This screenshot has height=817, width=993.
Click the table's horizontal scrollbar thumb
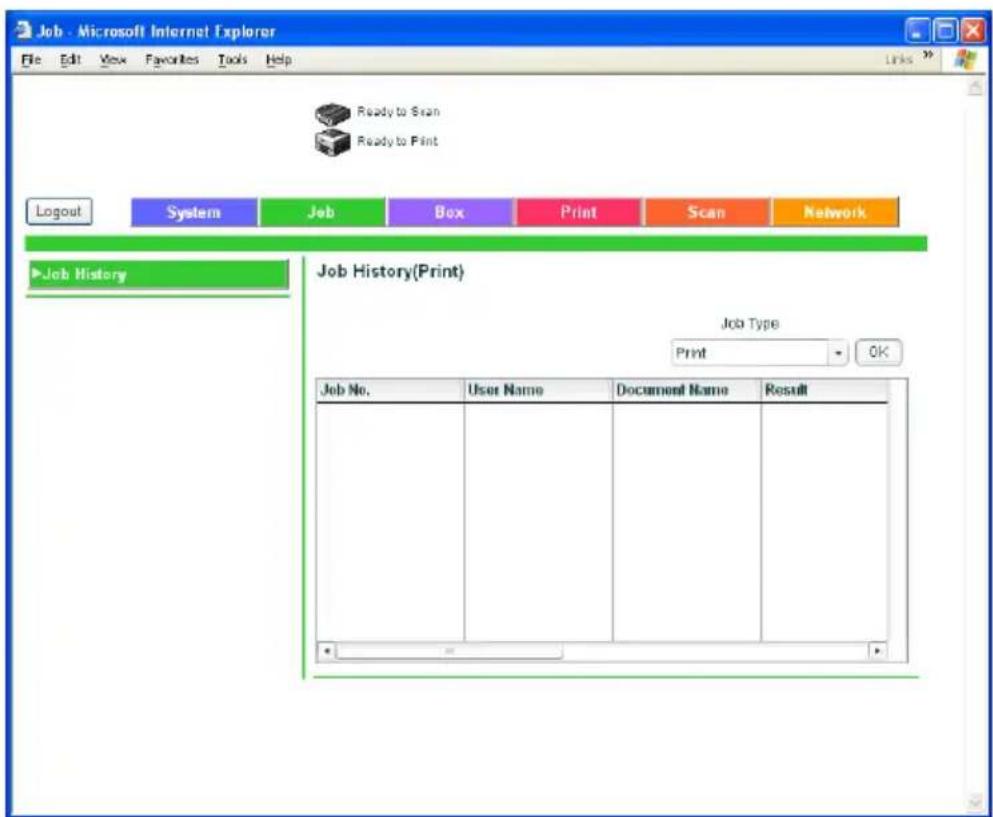pyautogui.click(x=449, y=650)
